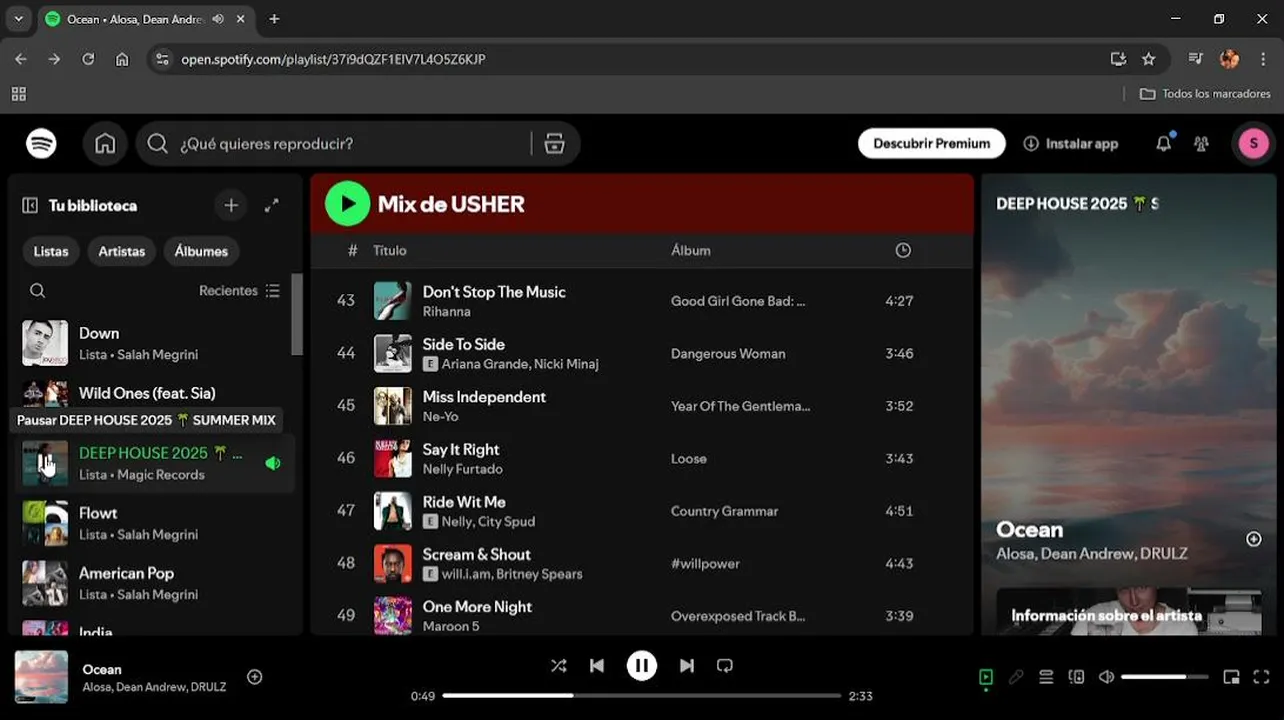Enter fullscreen mode
This screenshot has height=720, width=1284.
[x=1261, y=677]
